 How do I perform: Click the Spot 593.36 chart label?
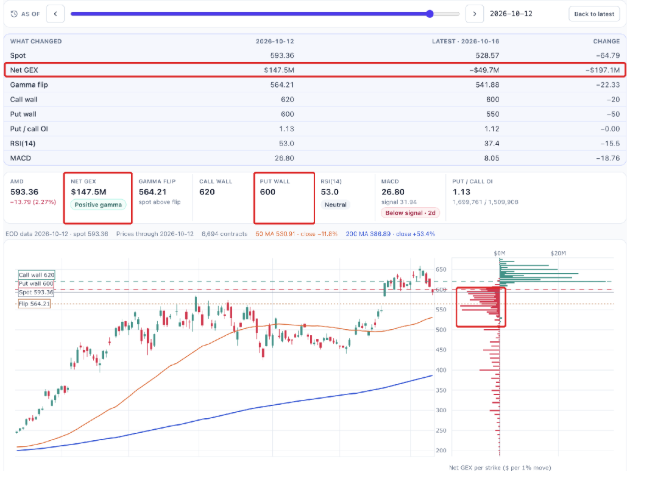(x=36, y=292)
